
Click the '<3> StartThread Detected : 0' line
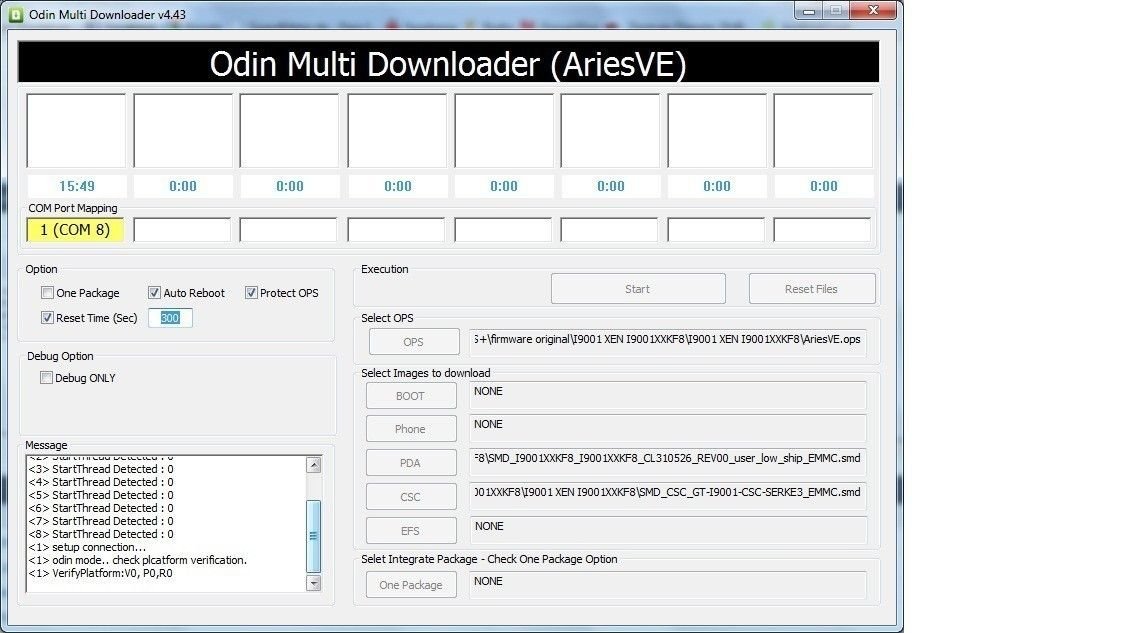pos(101,469)
